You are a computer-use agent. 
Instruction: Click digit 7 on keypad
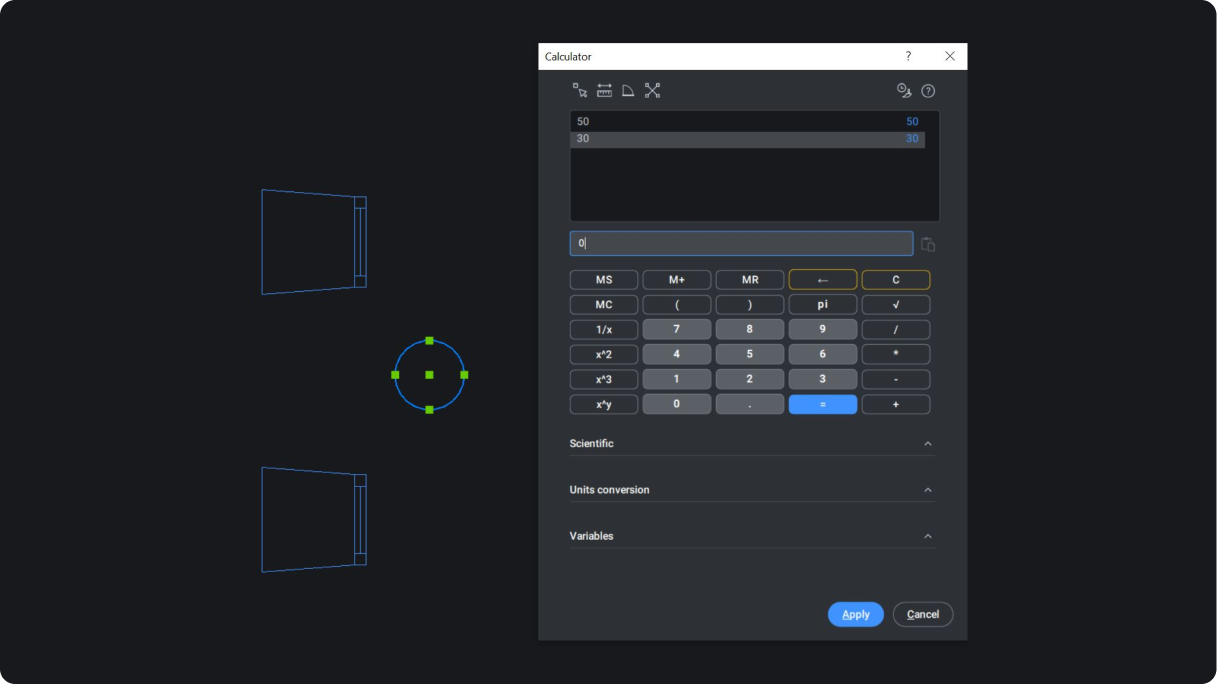click(677, 330)
